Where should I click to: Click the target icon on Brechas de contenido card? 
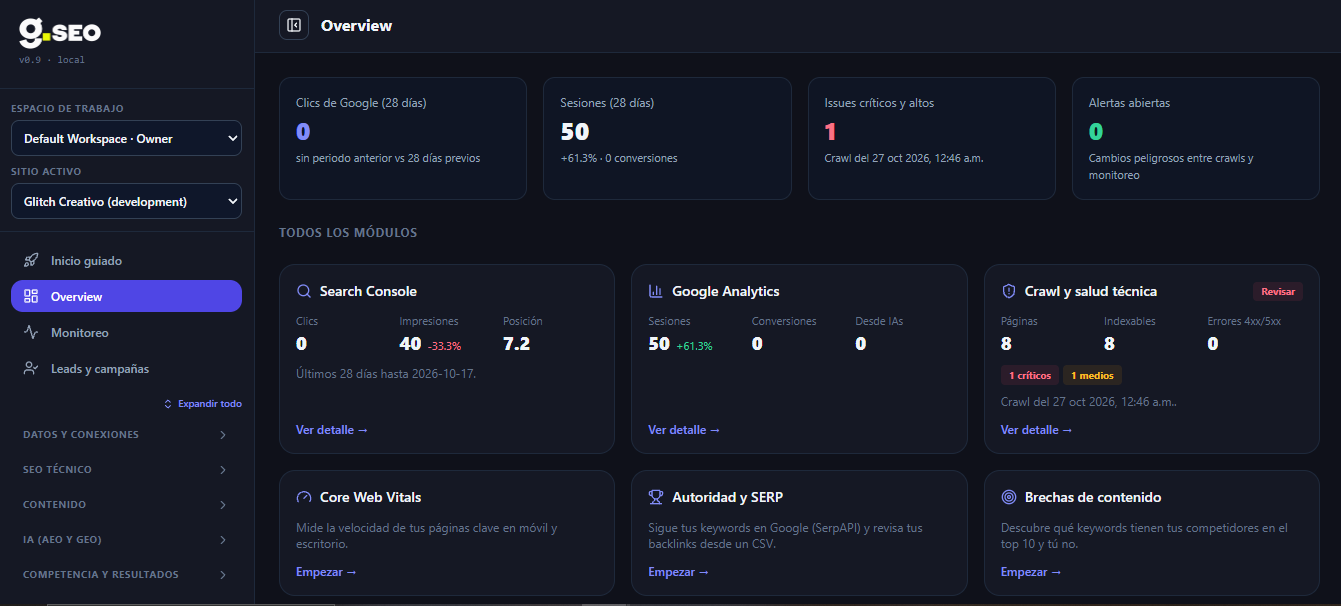tap(1009, 498)
